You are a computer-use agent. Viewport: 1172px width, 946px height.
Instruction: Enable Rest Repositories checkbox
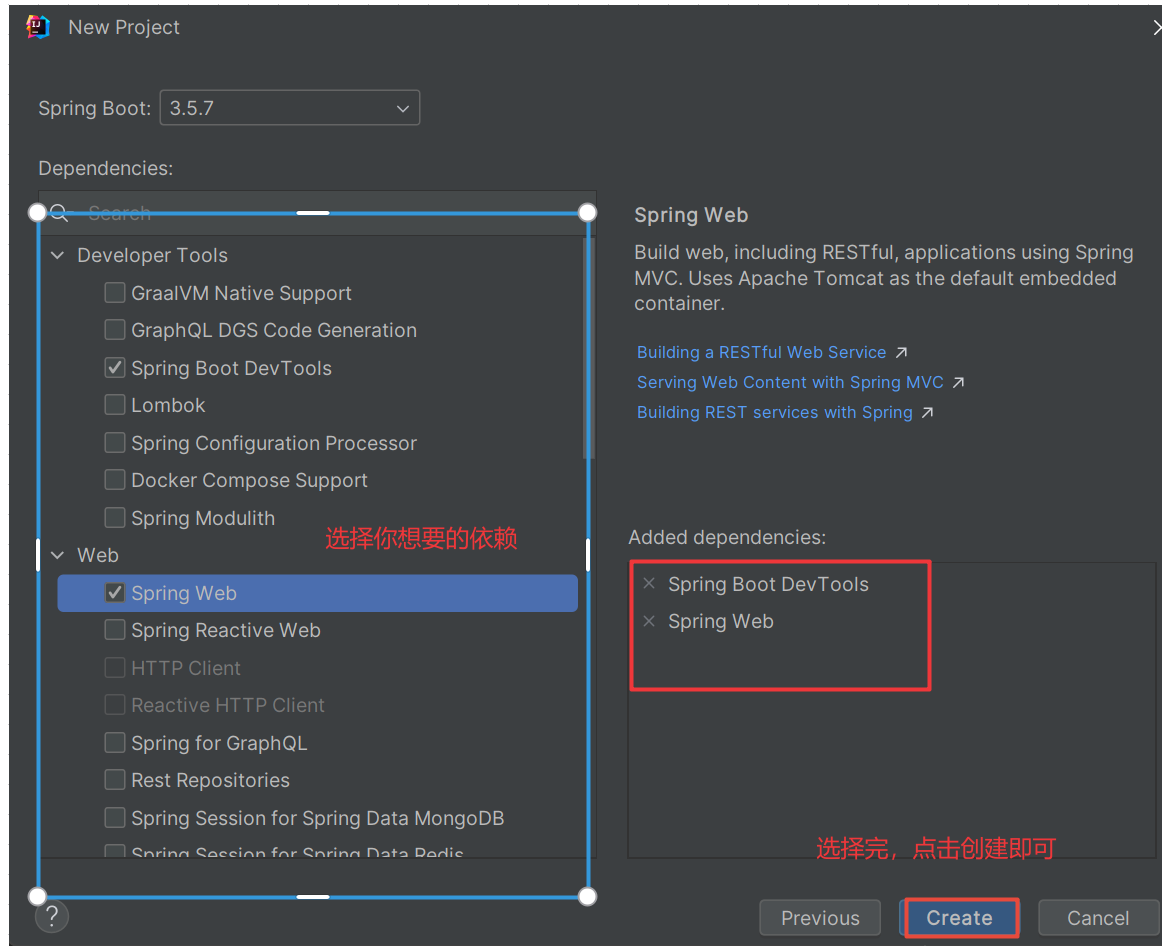tap(115, 780)
